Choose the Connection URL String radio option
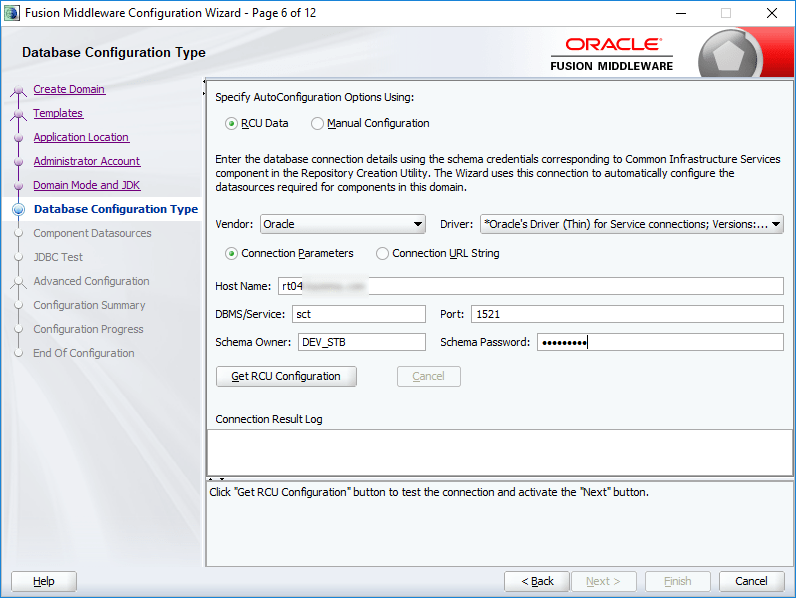The width and height of the screenshot is (796, 598). click(382, 253)
